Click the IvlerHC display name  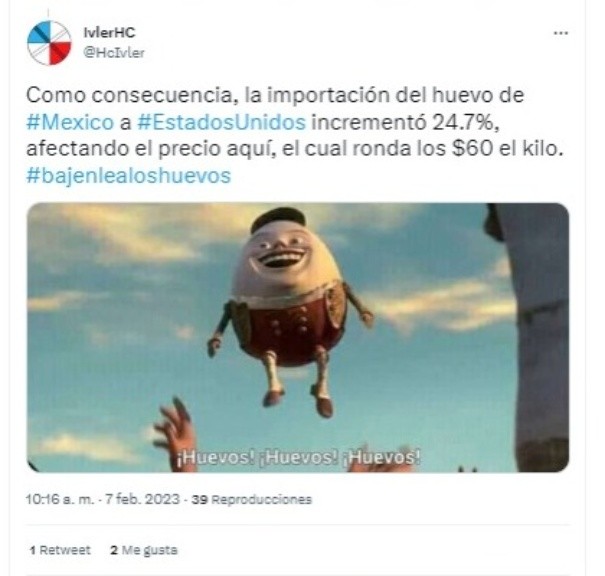[109, 32]
